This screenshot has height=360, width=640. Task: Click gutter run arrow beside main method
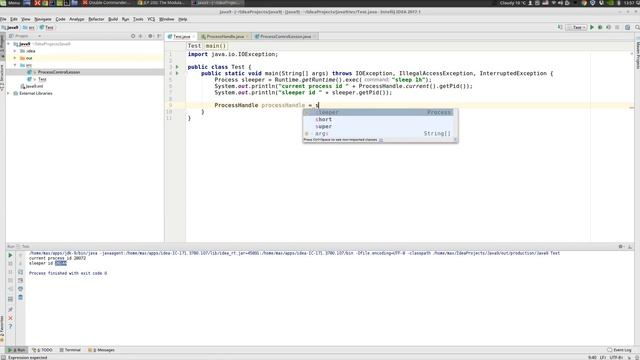point(177,73)
